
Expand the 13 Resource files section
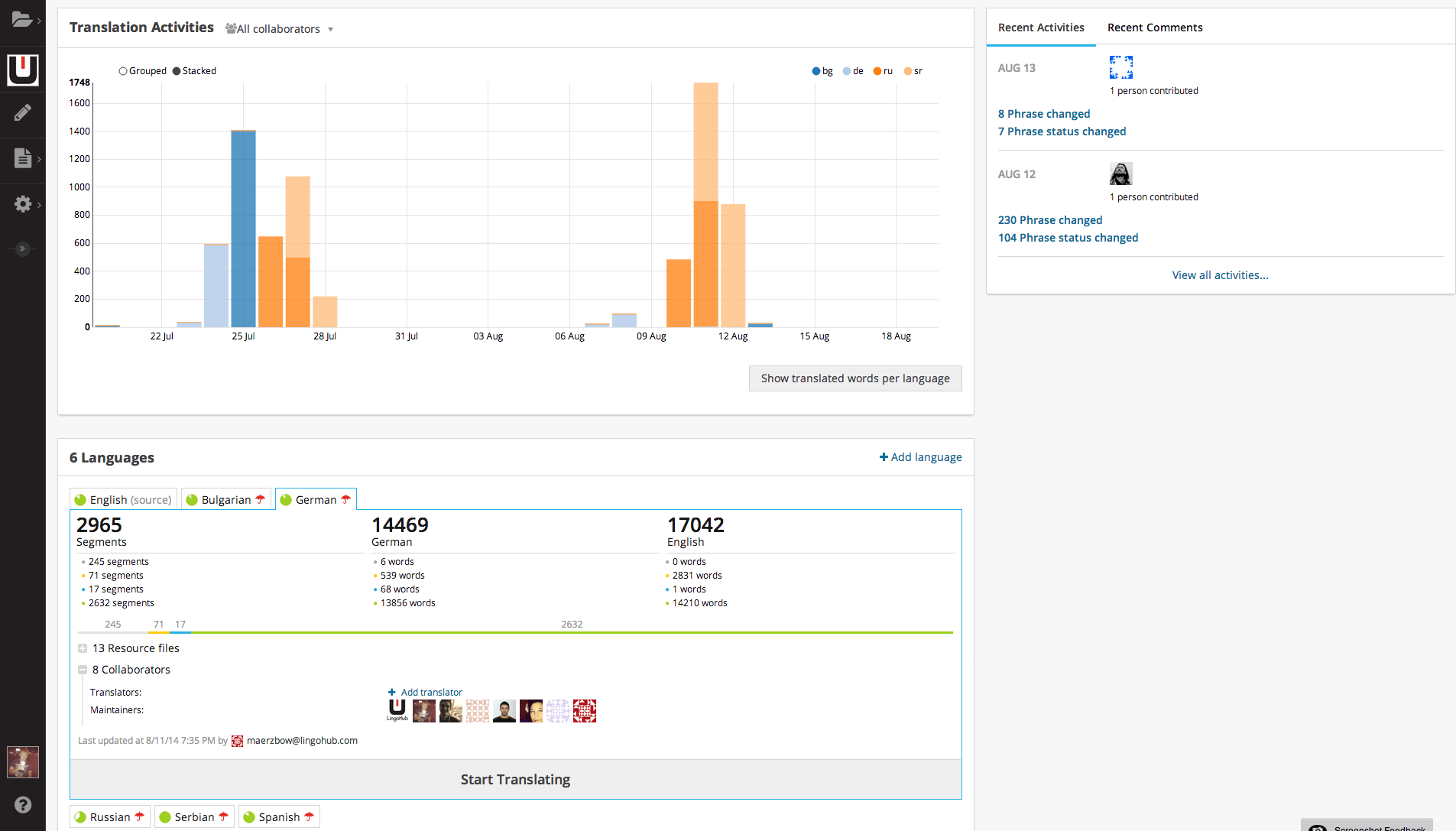[x=83, y=648]
